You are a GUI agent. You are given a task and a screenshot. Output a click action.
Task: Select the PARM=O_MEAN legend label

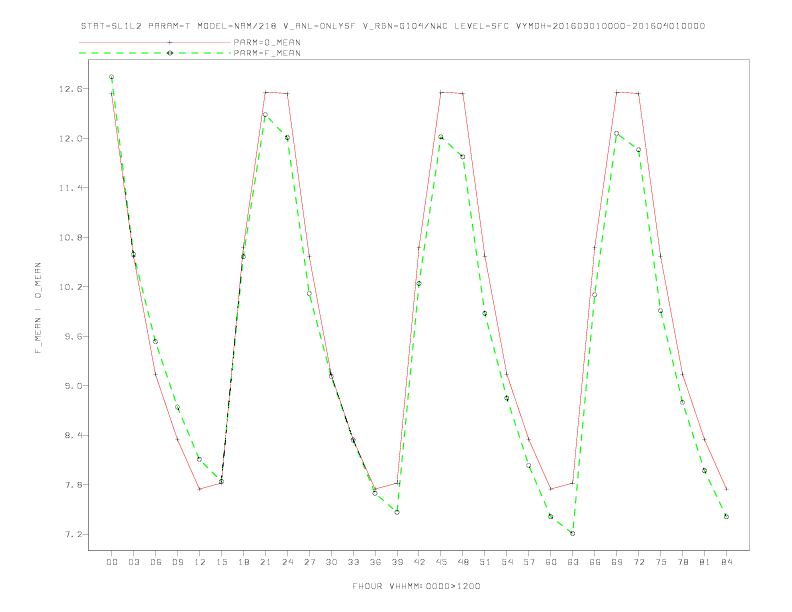[267, 42]
